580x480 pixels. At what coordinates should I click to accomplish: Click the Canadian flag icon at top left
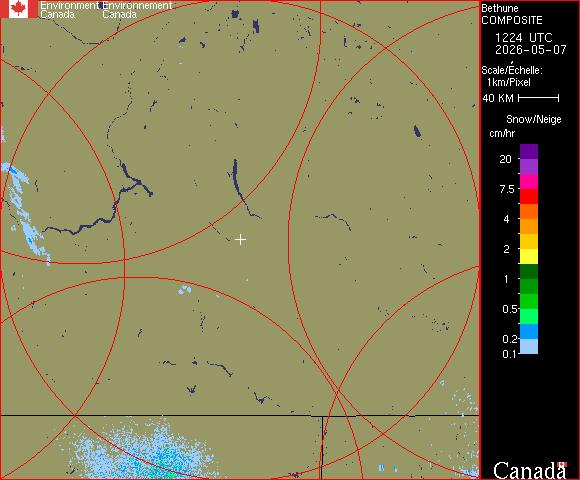point(18,9)
